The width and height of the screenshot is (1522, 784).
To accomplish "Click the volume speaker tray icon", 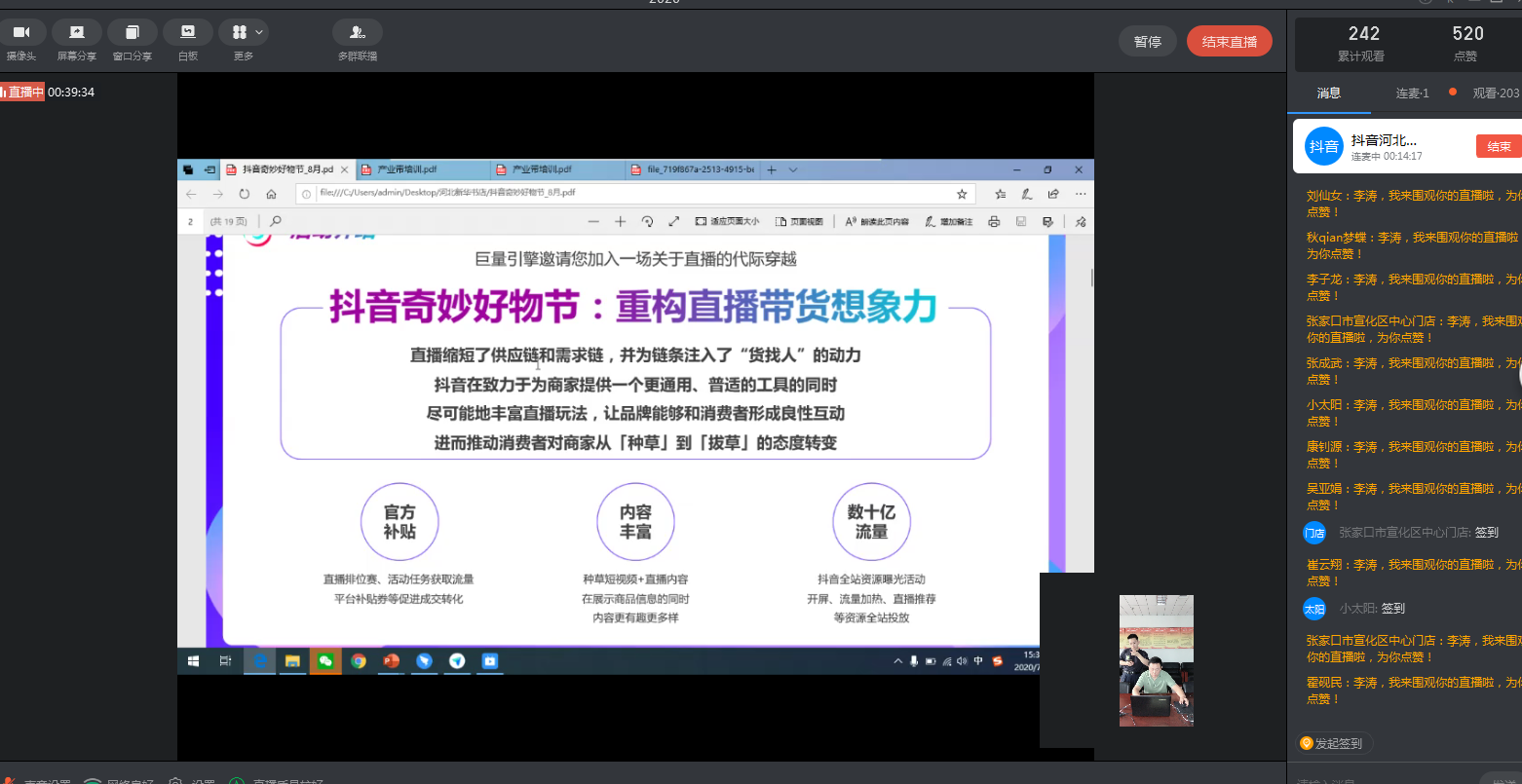I will (x=962, y=661).
